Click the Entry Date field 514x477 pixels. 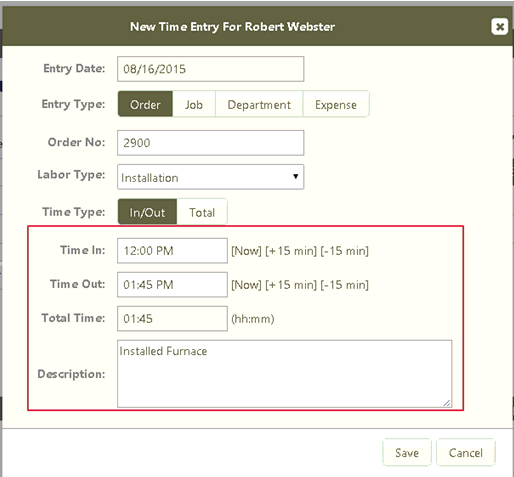click(x=210, y=69)
